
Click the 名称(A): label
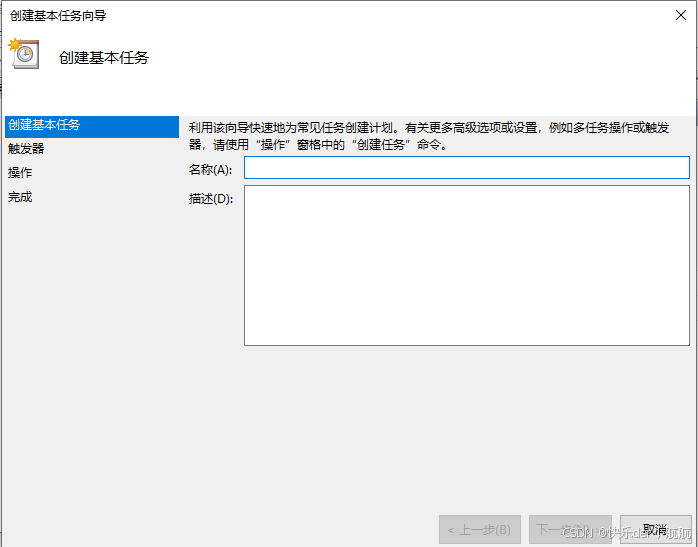point(210,170)
